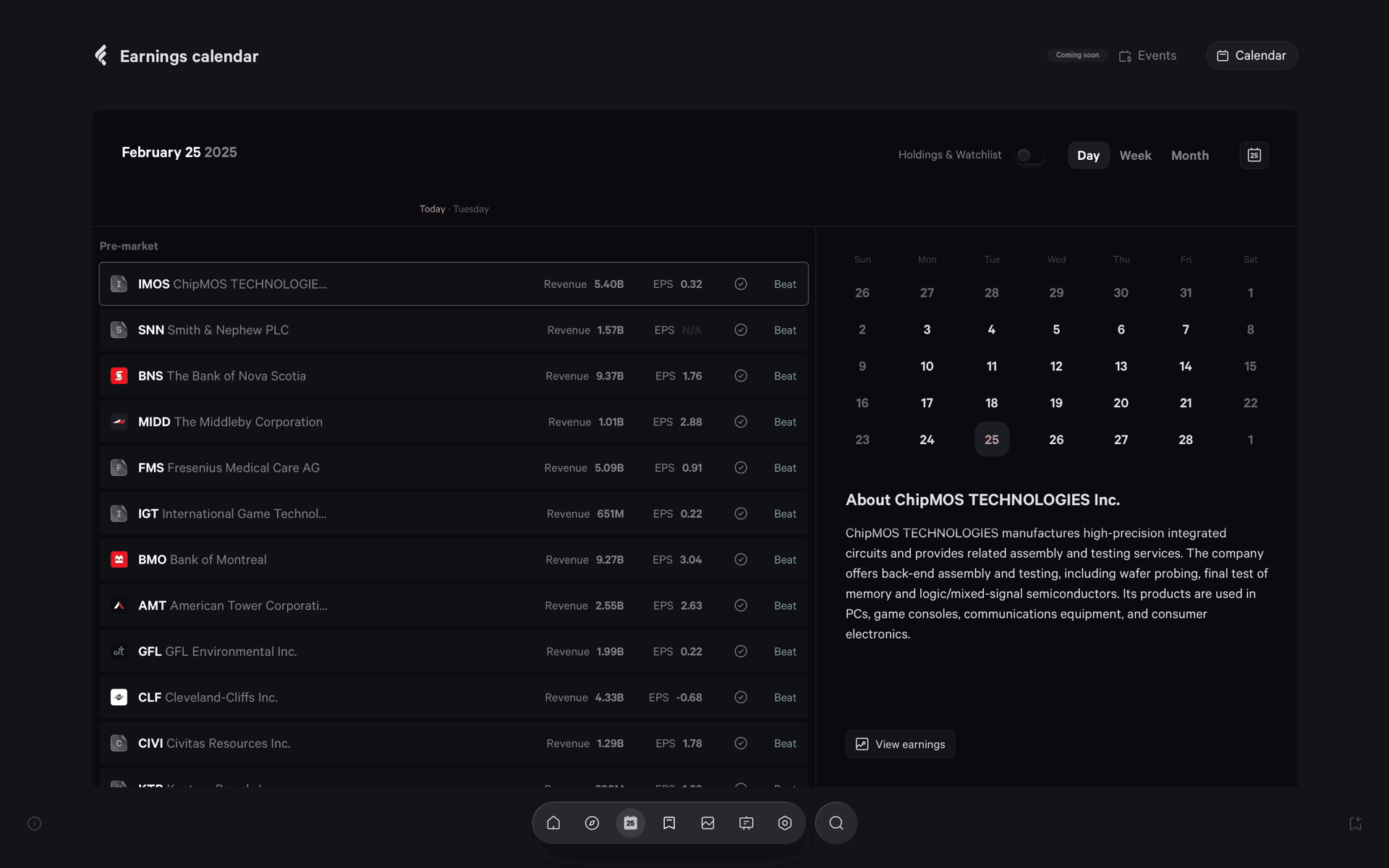
Task: Click the View earnings button
Action: tap(900, 744)
